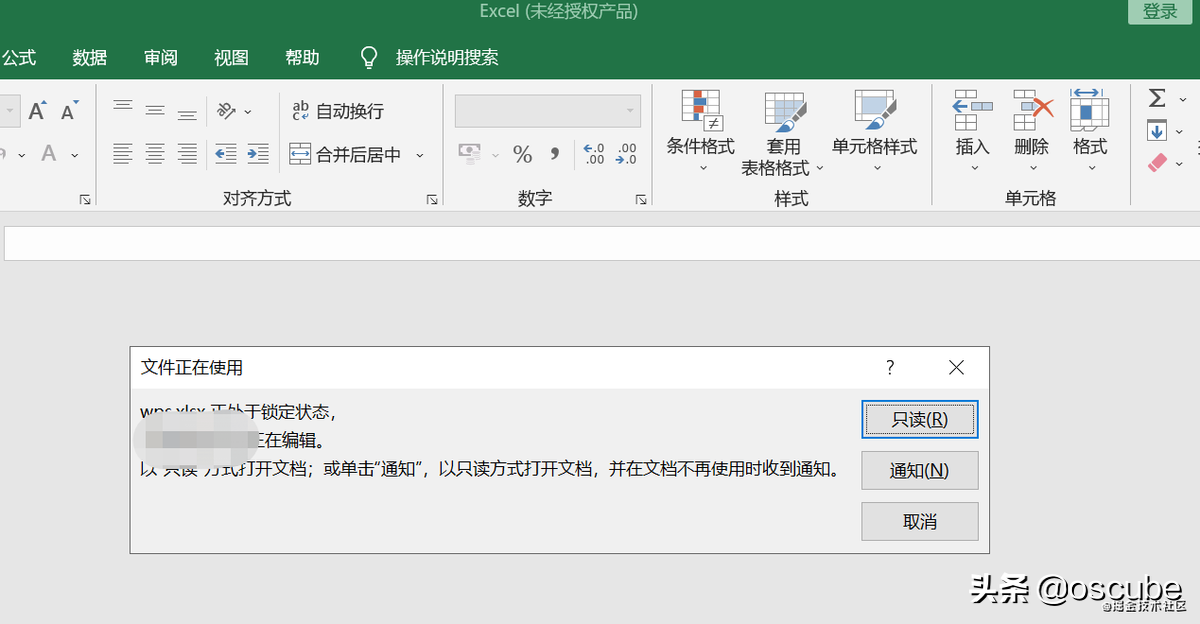Close the 文件正在使用 dialog
Screen dimensions: 1200x624
click(956, 368)
